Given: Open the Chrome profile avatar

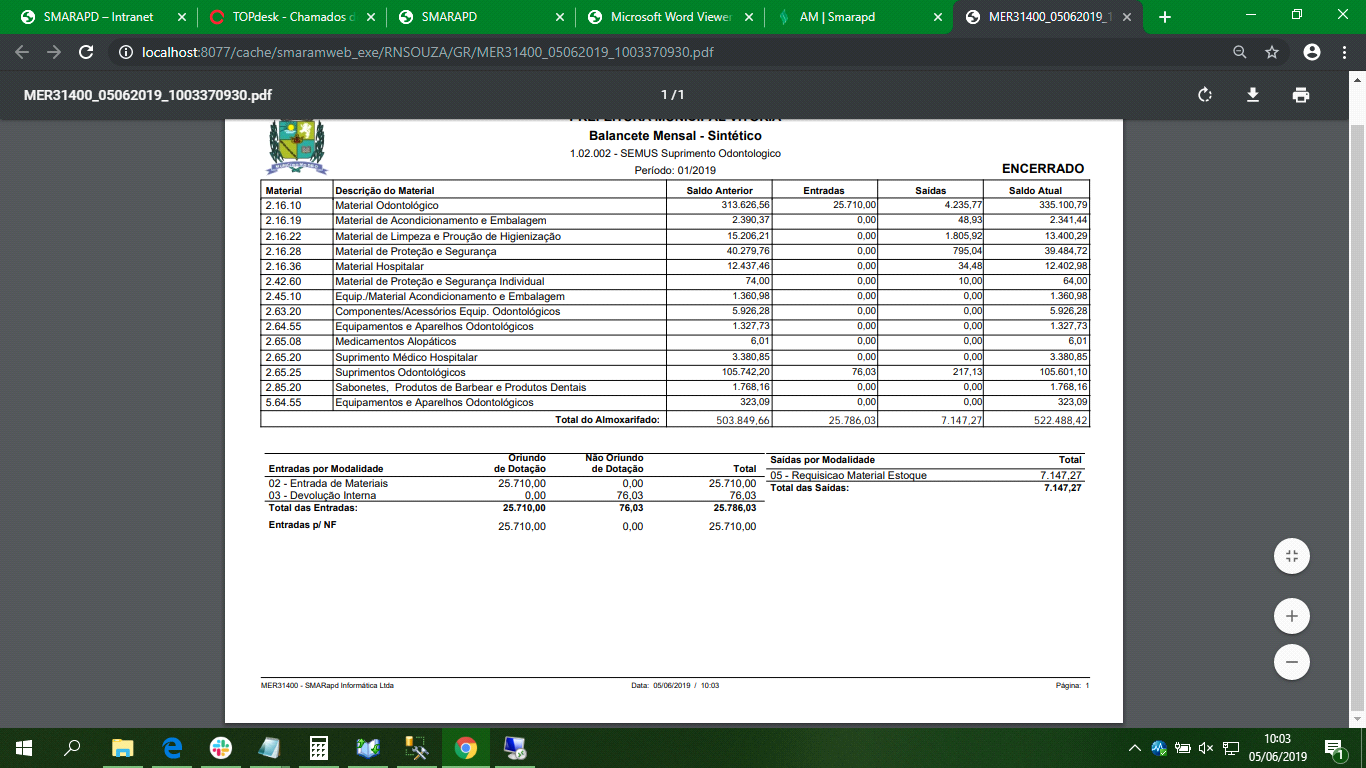Looking at the screenshot, I should point(1312,52).
